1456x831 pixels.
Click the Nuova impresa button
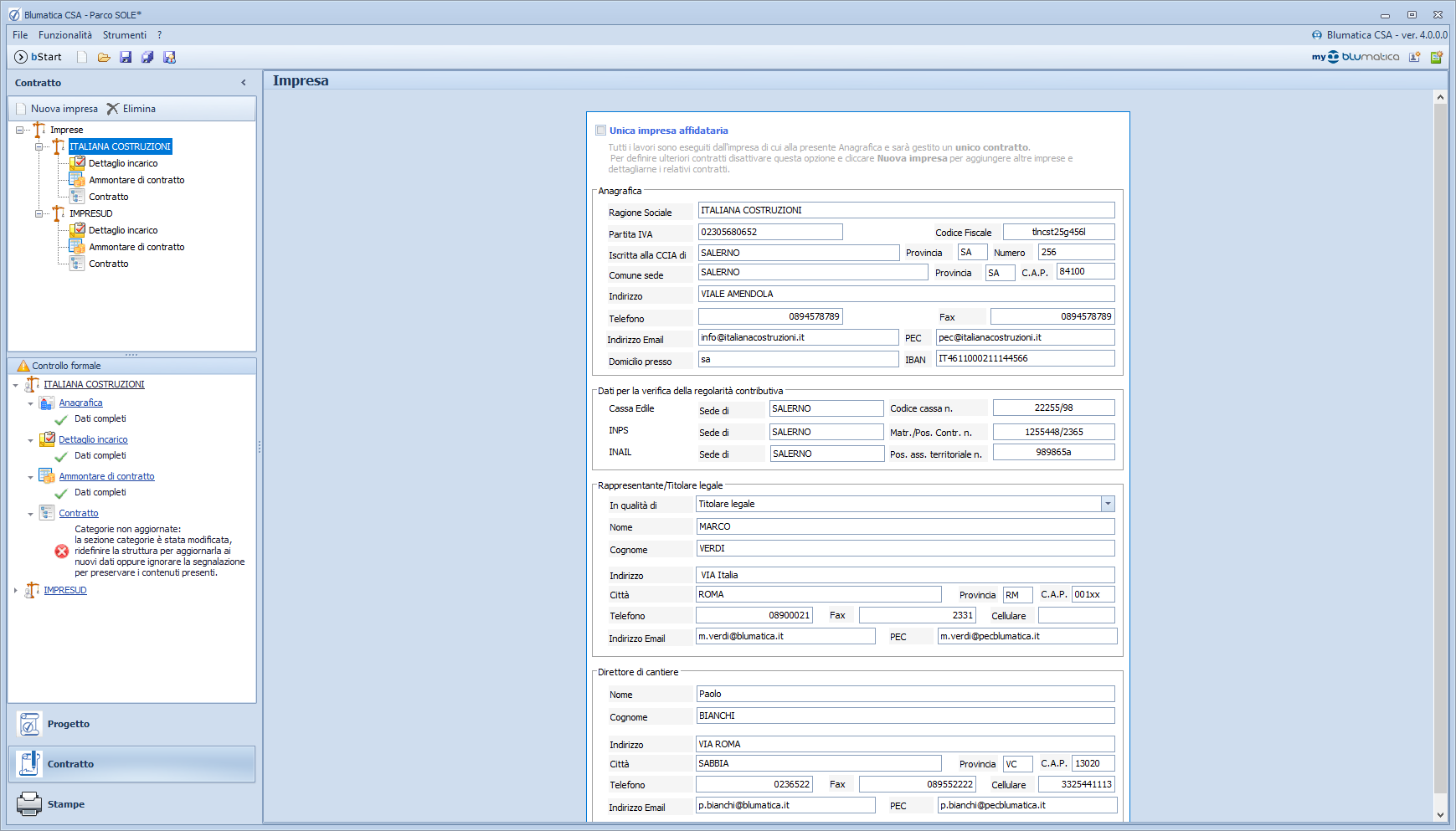(x=57, y=109)
